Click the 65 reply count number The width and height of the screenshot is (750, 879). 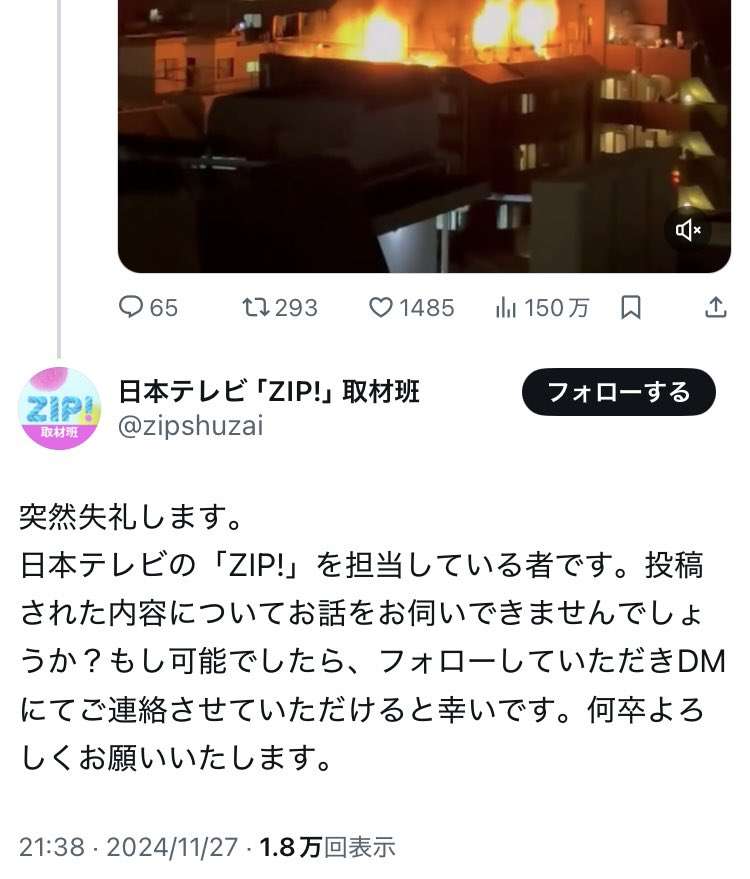coord(164,308)
